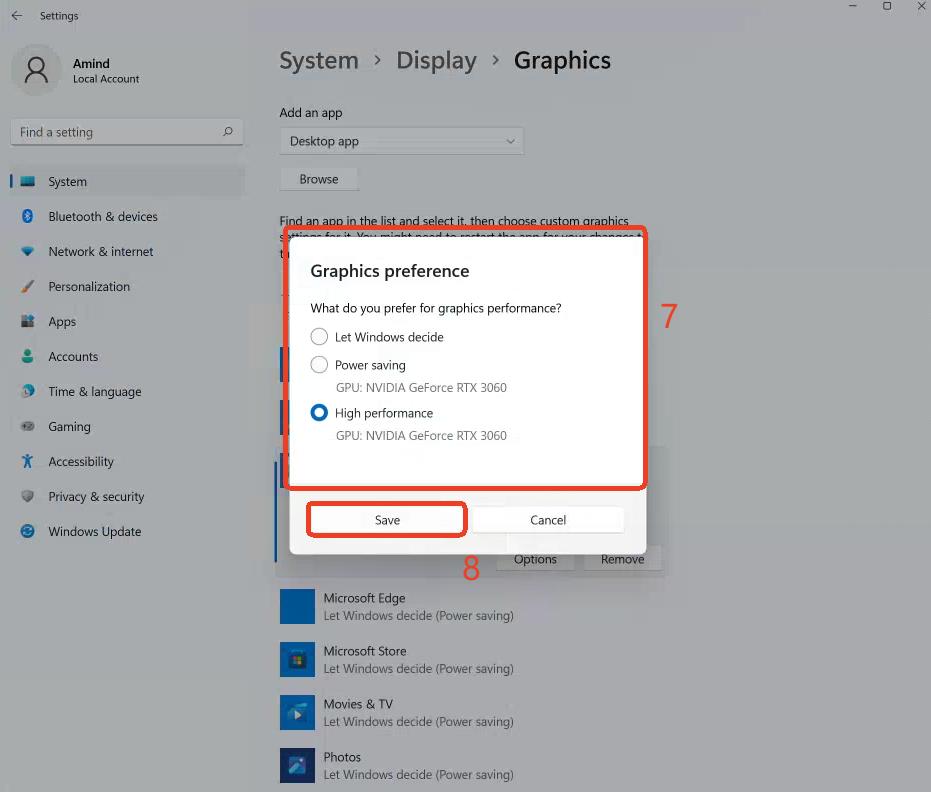Click the search magnifier icon
The width and height of the screenshot is (931, 792).
point(228,132)
